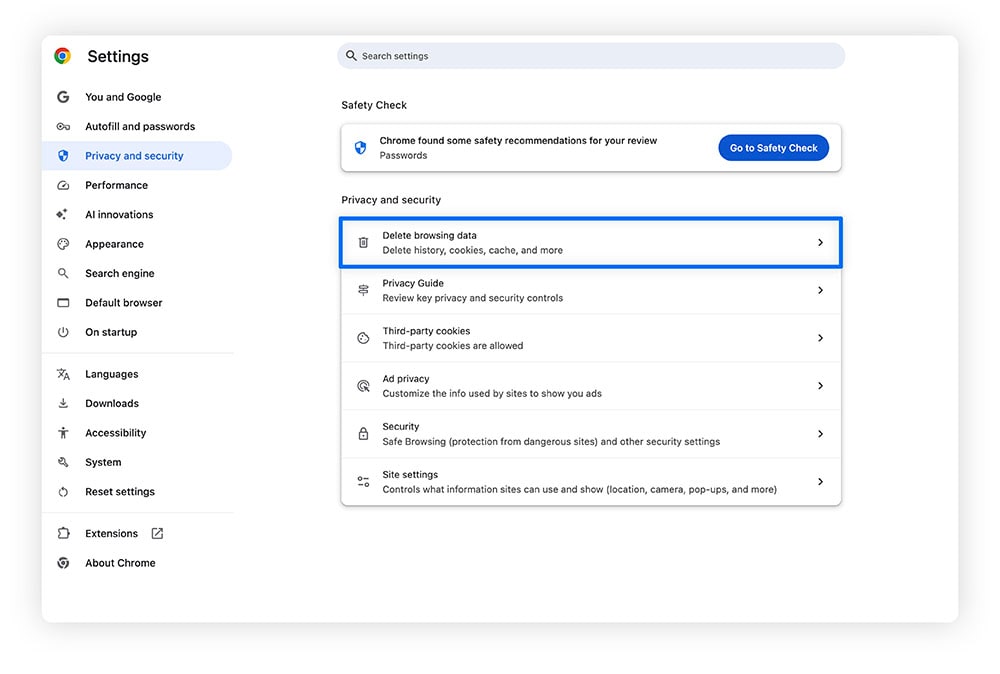Screen dimensions: 1000x674
Task: Click the trash icon beside Delete browsing data
Action: click(362, 242)
